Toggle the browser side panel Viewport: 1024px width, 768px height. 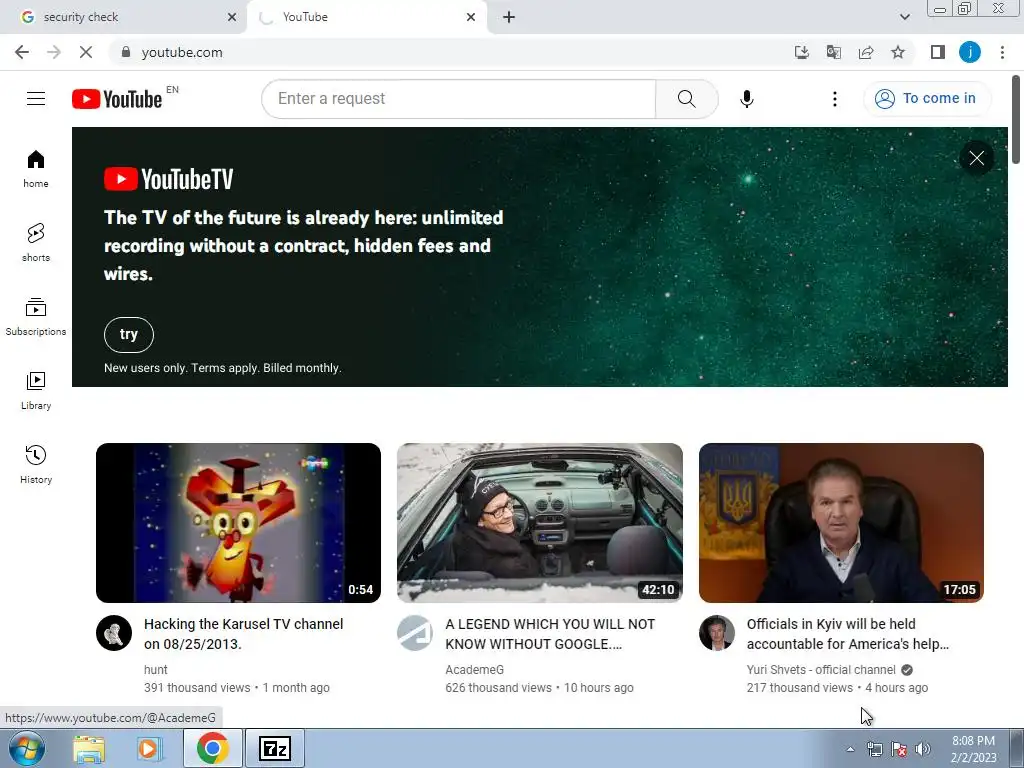pyautogui.click(x=938, y=52)
